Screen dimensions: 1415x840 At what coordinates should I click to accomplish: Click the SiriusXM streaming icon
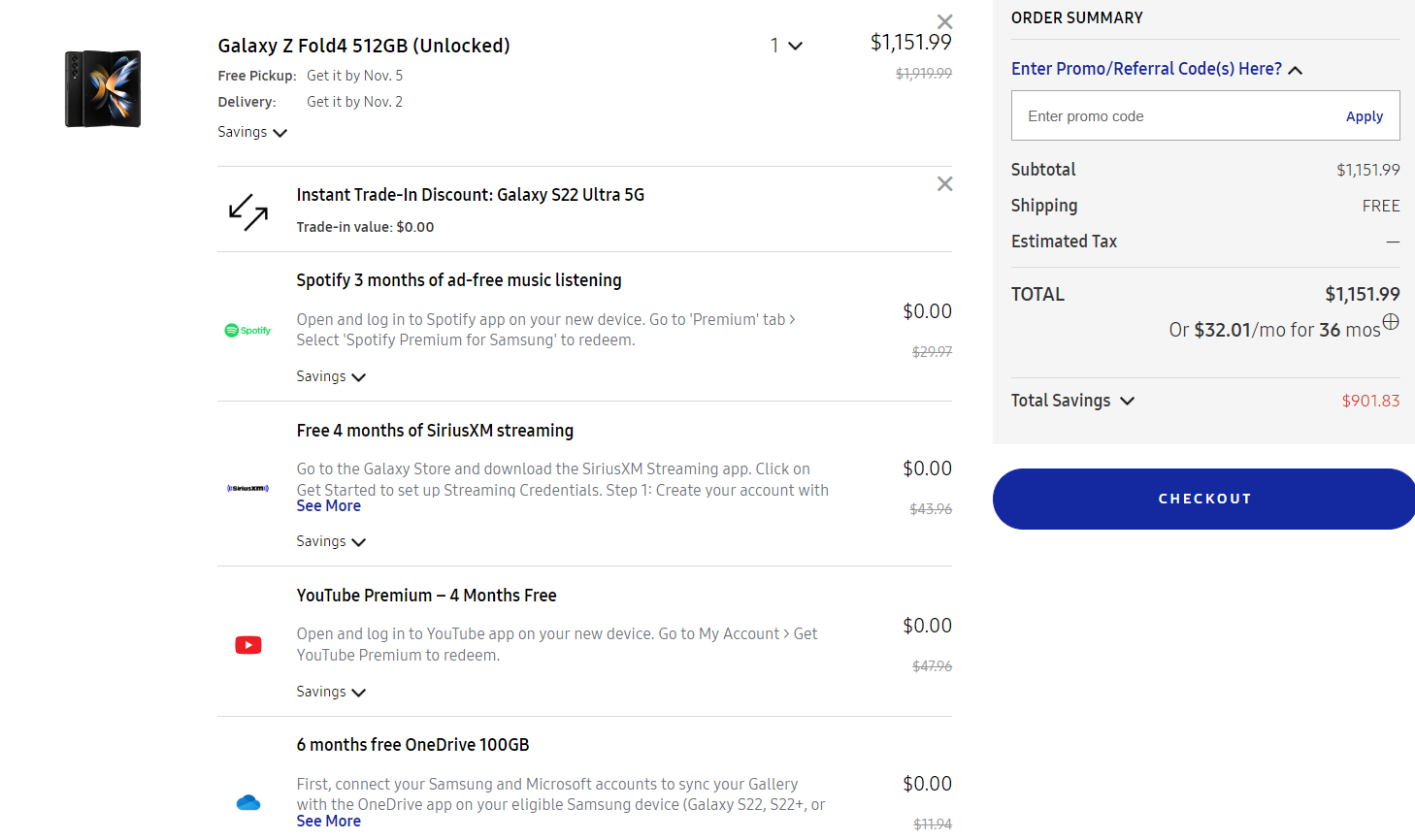[247, 489]
